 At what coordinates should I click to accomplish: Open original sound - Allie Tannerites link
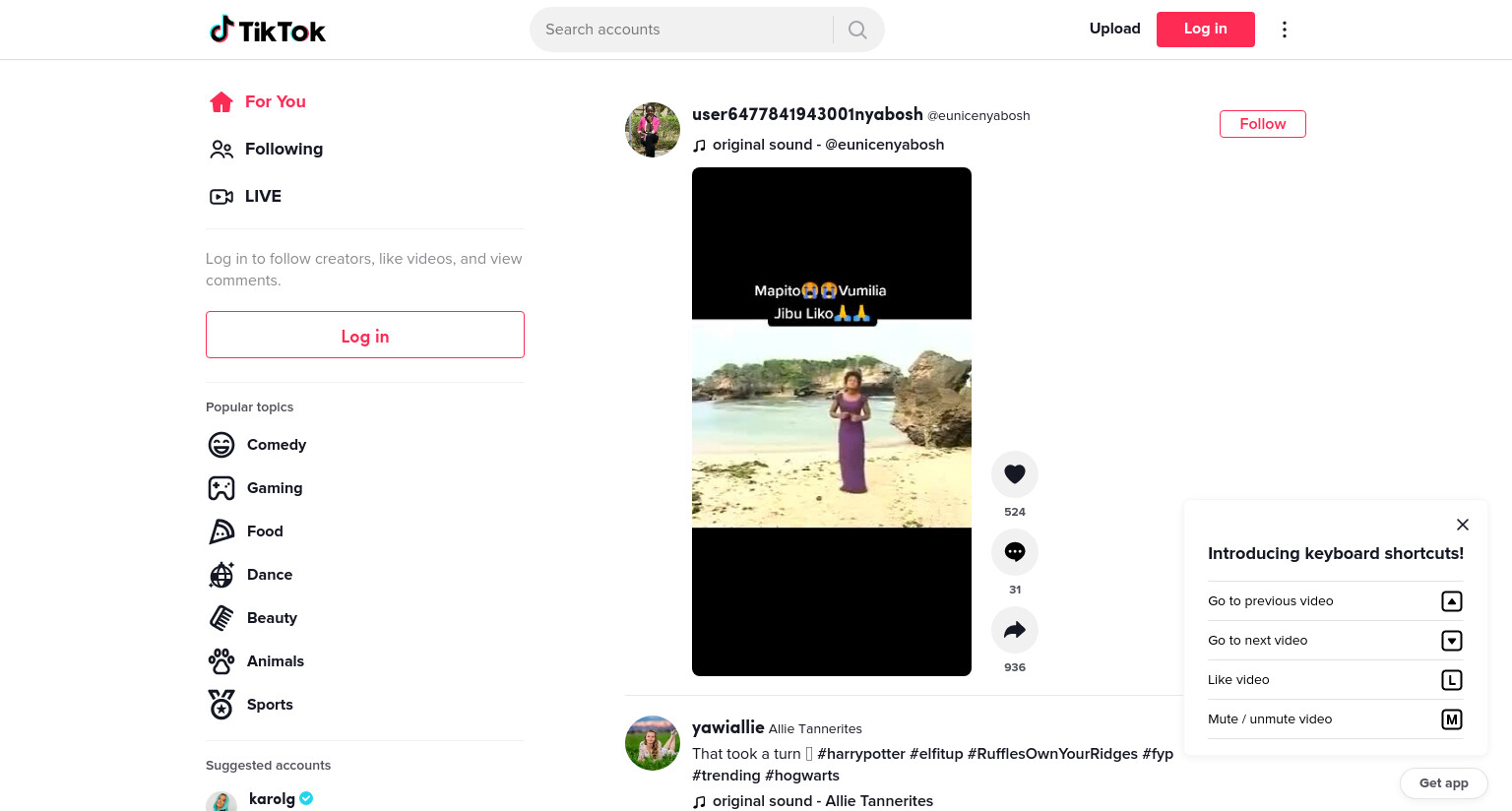822,801
